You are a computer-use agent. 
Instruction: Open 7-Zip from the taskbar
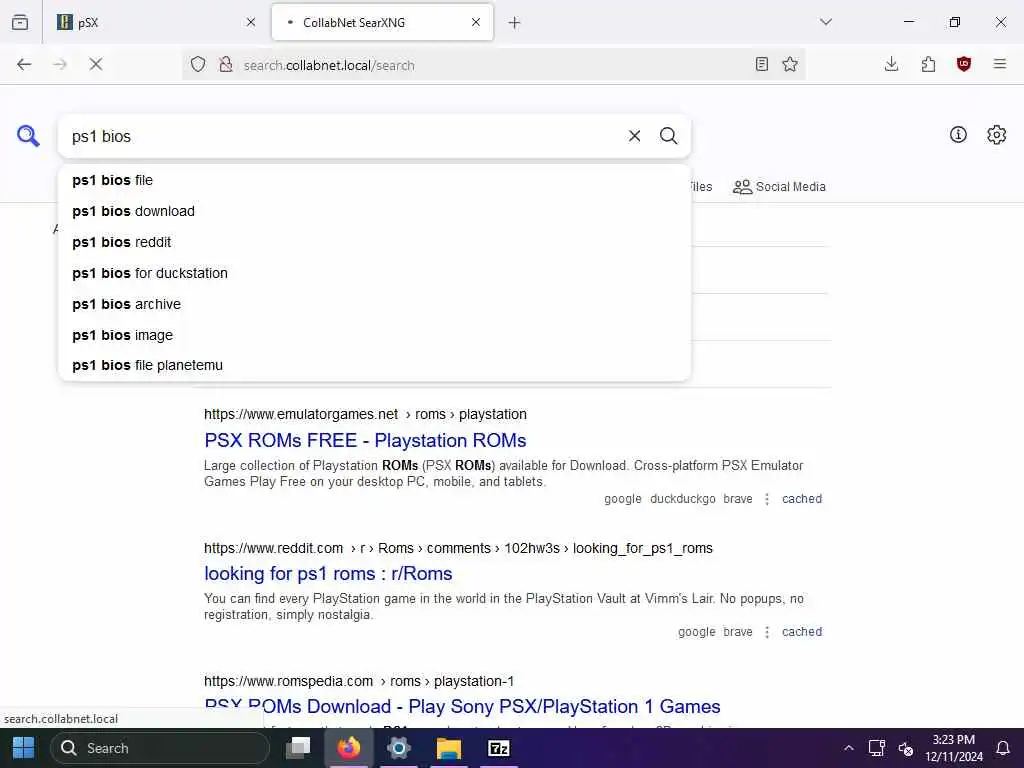click(x=499, y=748)
